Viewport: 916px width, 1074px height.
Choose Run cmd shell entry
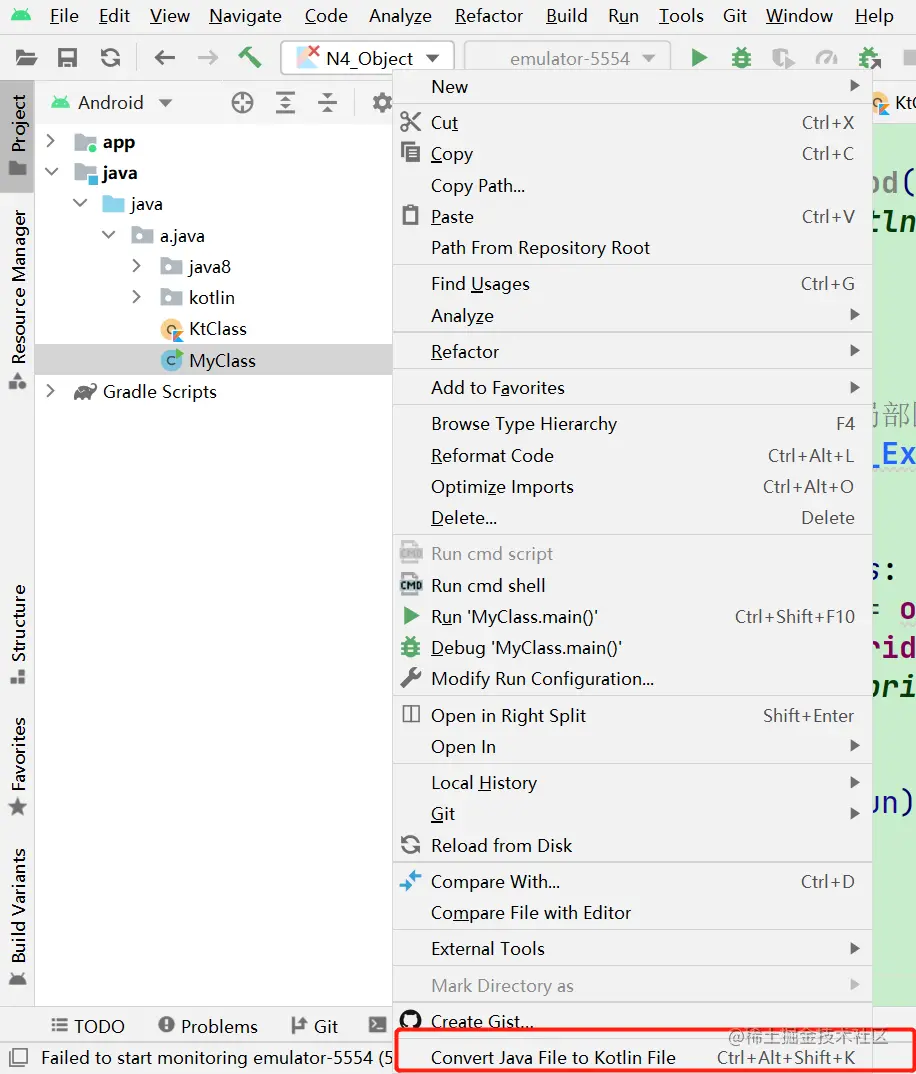coord(632,586)
